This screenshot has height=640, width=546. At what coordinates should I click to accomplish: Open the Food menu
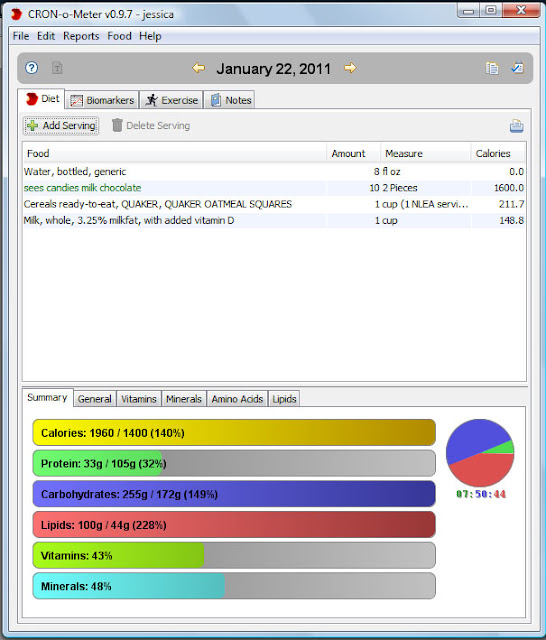click(119, 36)
